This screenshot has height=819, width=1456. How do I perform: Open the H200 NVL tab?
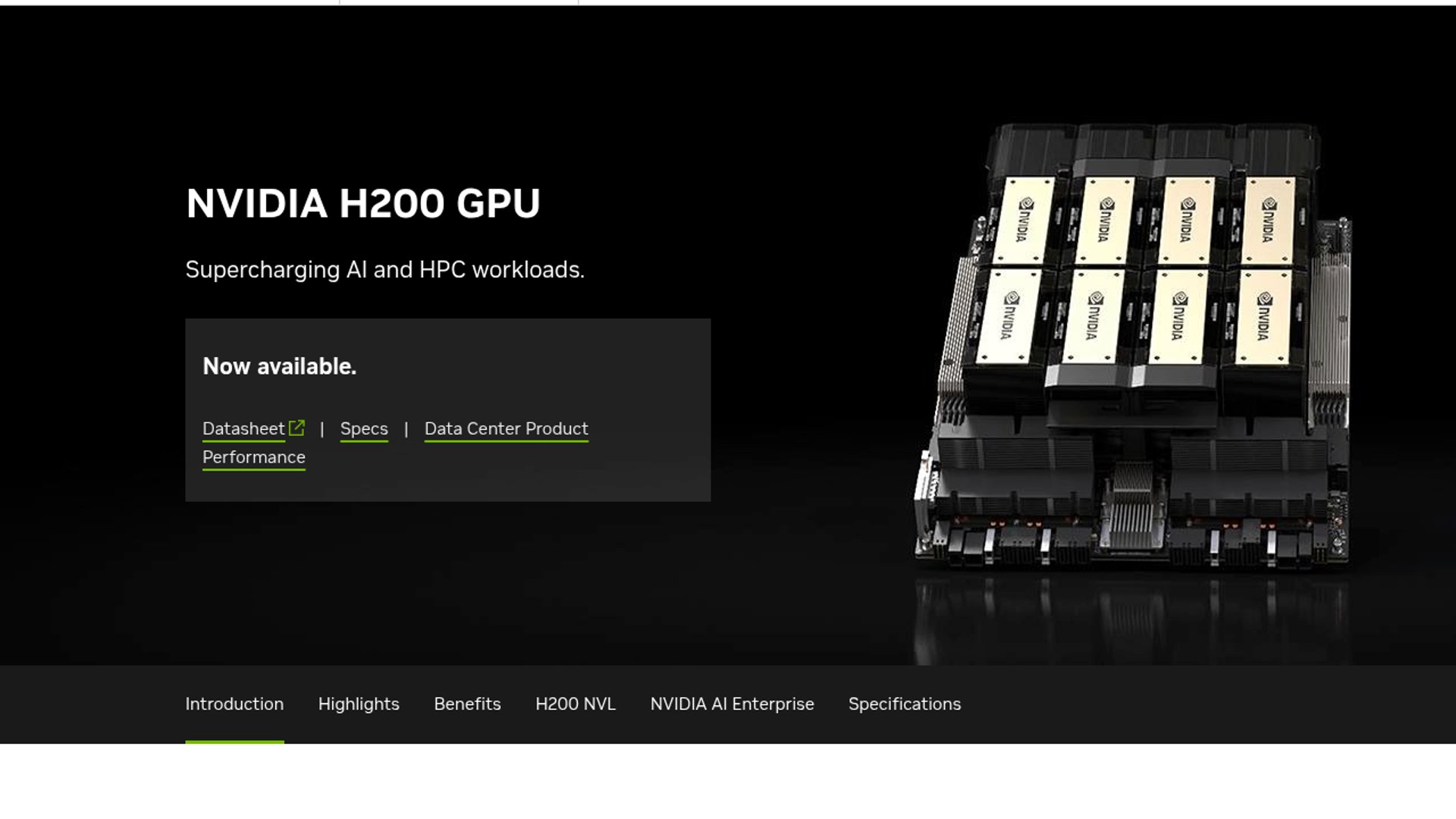[576, 704]
